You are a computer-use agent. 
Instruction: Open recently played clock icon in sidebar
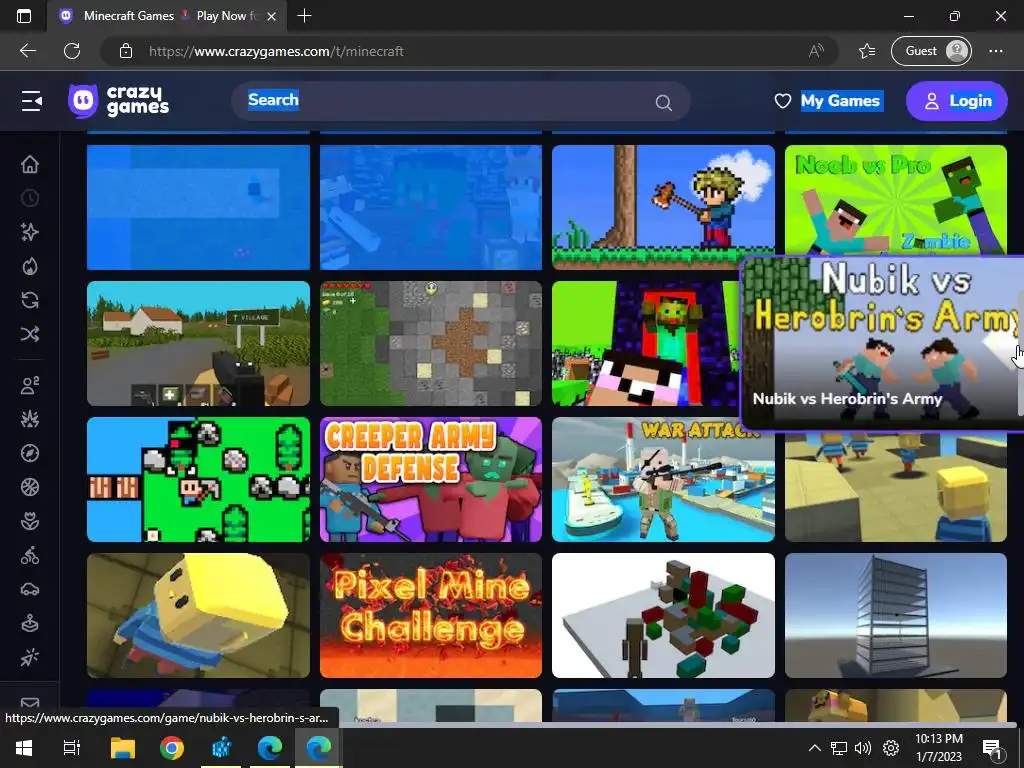30,198
